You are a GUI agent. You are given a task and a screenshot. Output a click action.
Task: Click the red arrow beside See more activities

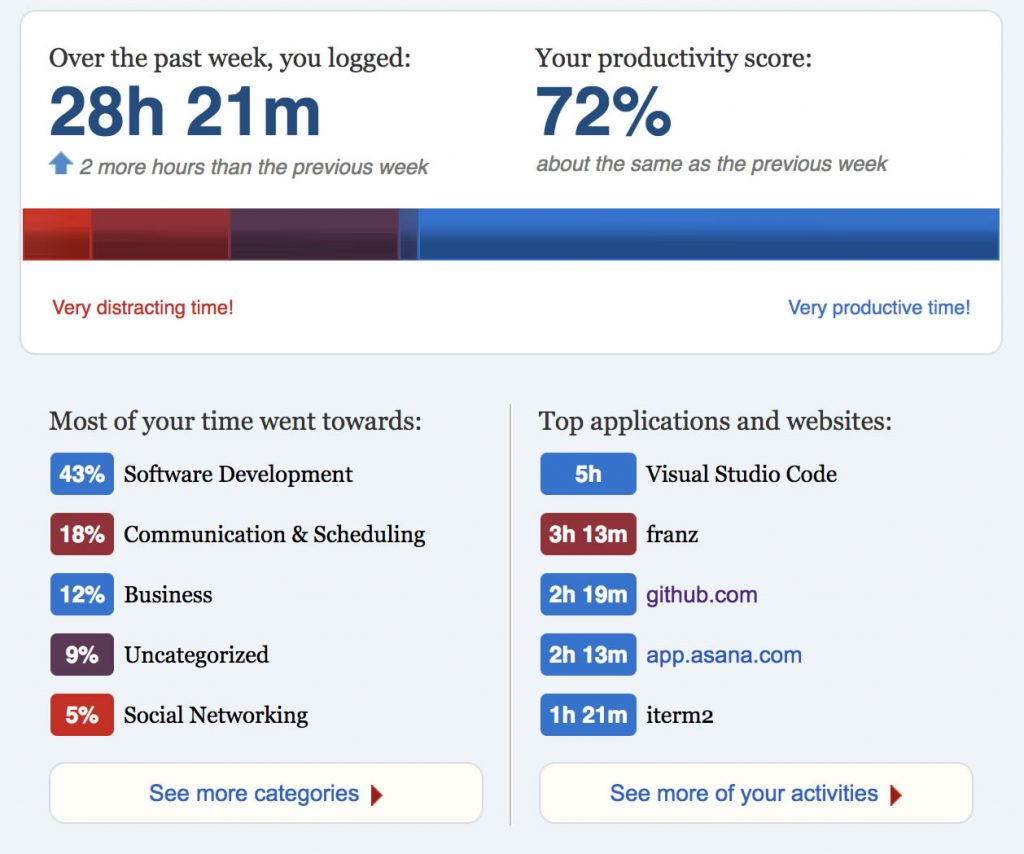tap(896, 795)
